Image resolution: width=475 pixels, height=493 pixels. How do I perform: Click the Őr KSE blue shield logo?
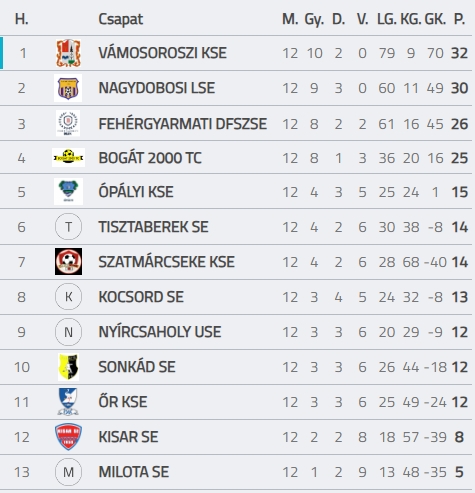(68, 401)
